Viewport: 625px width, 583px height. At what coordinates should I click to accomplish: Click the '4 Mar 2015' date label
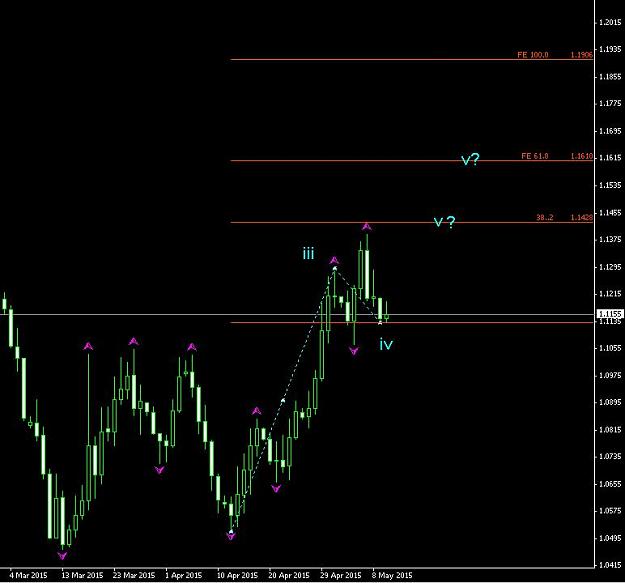(x=28, y=575)
